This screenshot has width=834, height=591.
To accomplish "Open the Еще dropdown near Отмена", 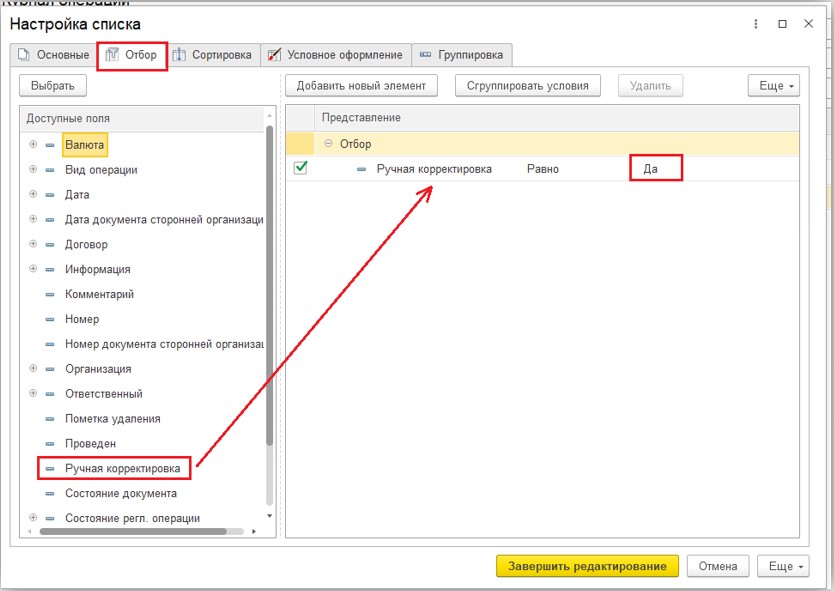I will [782, 567].
